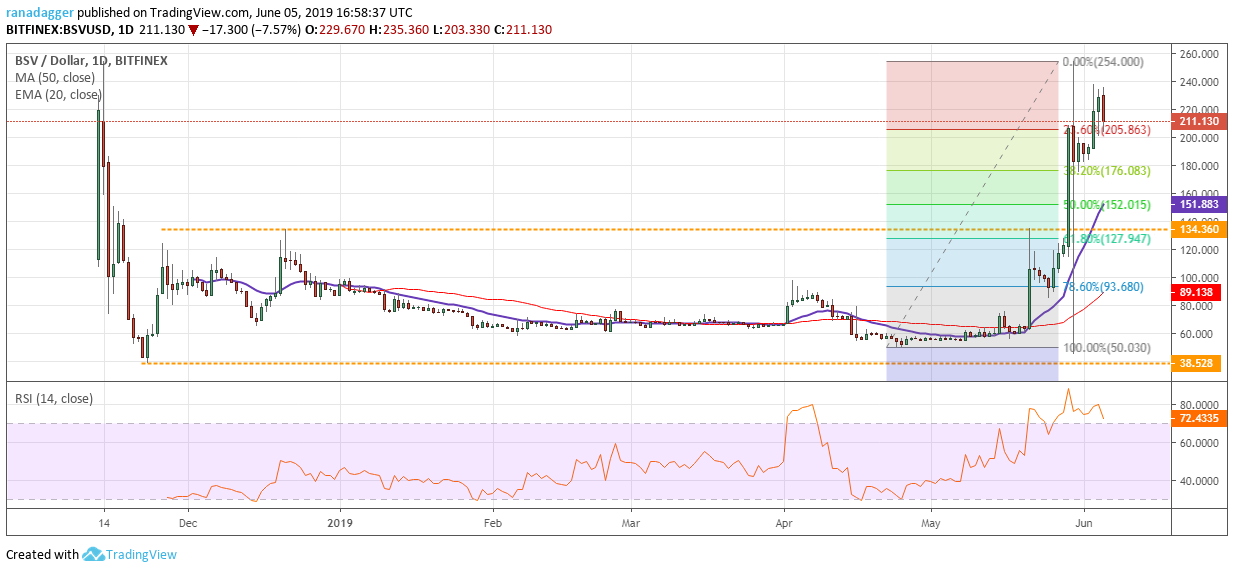Click the 38.528 support level price tag
Screen dimensions: 1234x572
(1196, 364)
